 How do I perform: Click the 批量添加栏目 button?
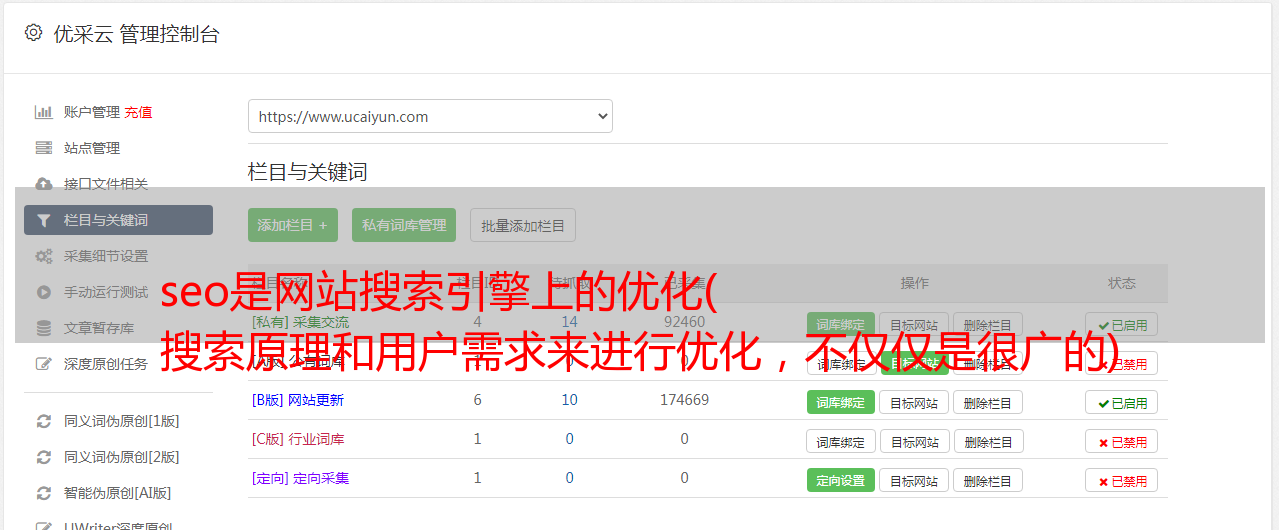523,225
